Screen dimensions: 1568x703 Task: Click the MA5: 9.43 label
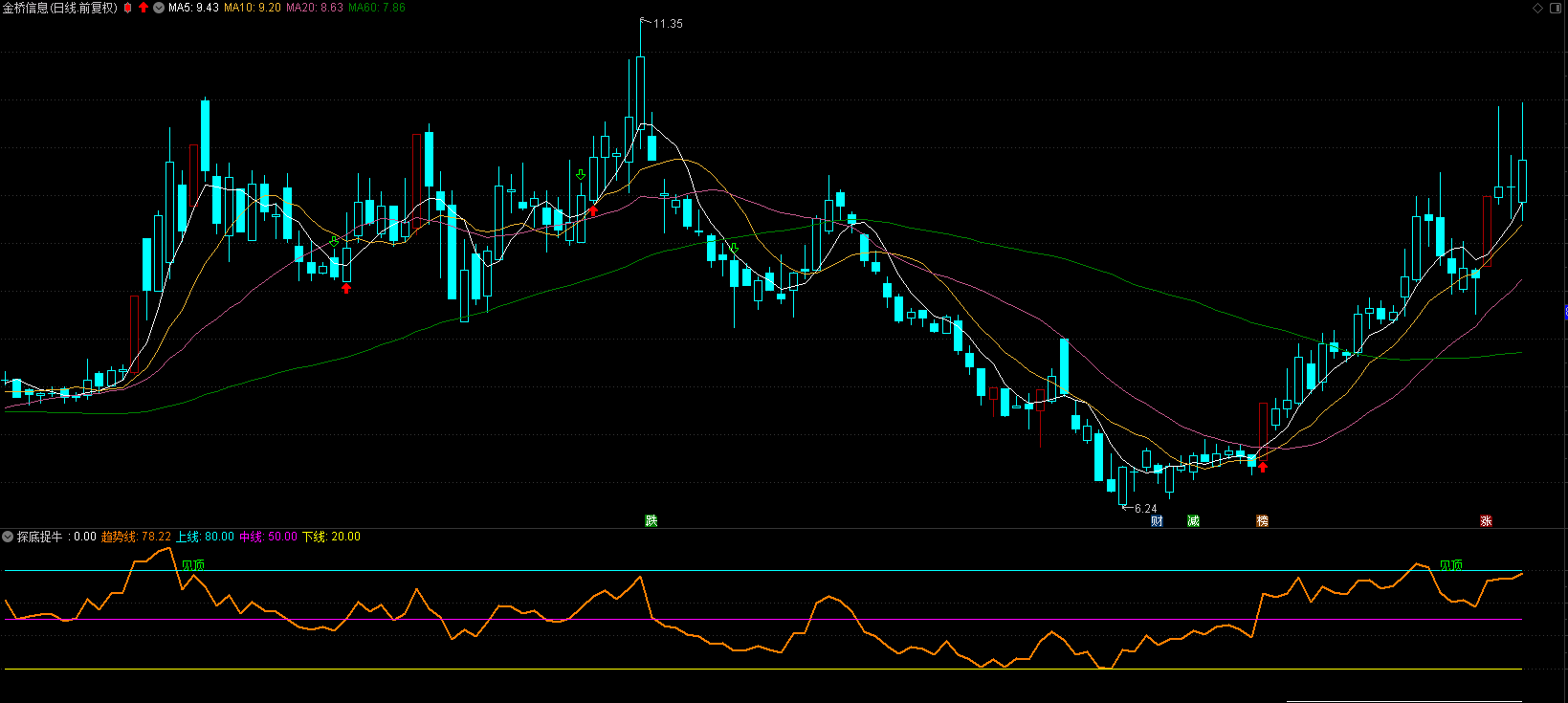pos(193,8)
